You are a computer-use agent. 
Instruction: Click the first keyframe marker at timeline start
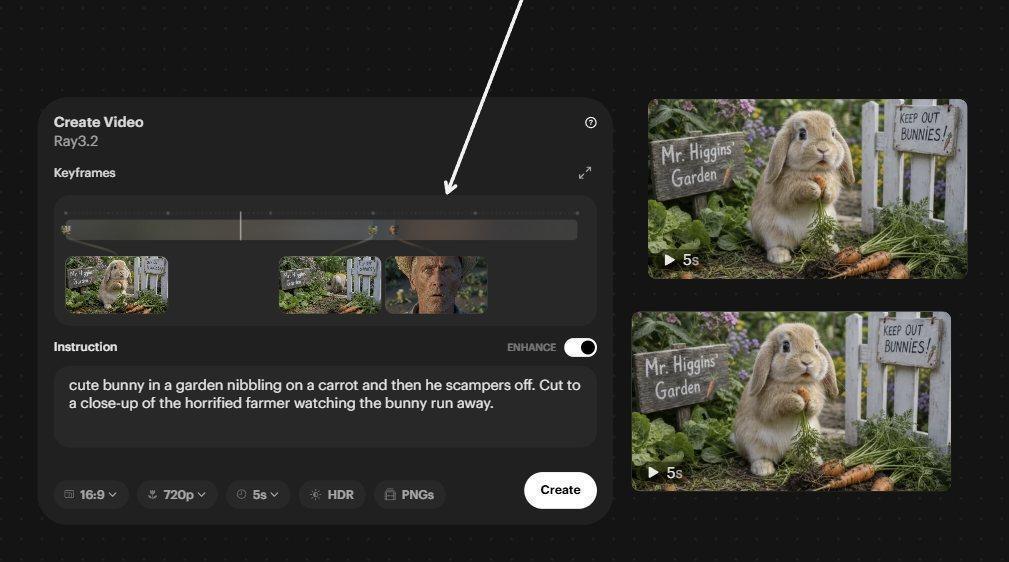point(66,230)
